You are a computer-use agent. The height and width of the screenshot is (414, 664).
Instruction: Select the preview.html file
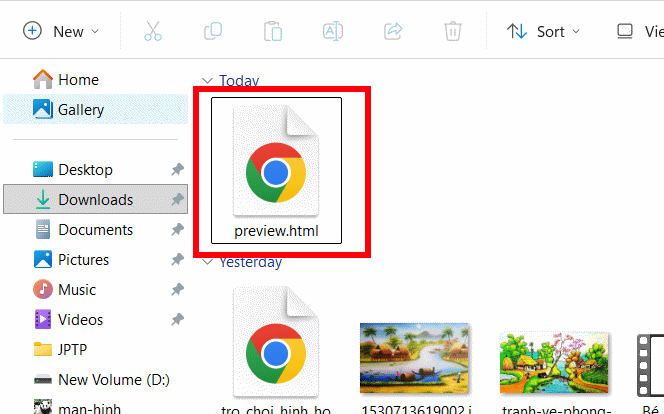(x=277, y=171)
